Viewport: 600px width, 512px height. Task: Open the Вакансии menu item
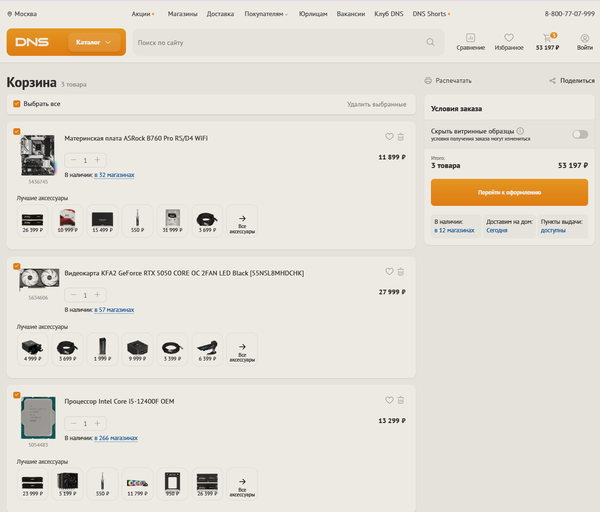pos(351,14)
